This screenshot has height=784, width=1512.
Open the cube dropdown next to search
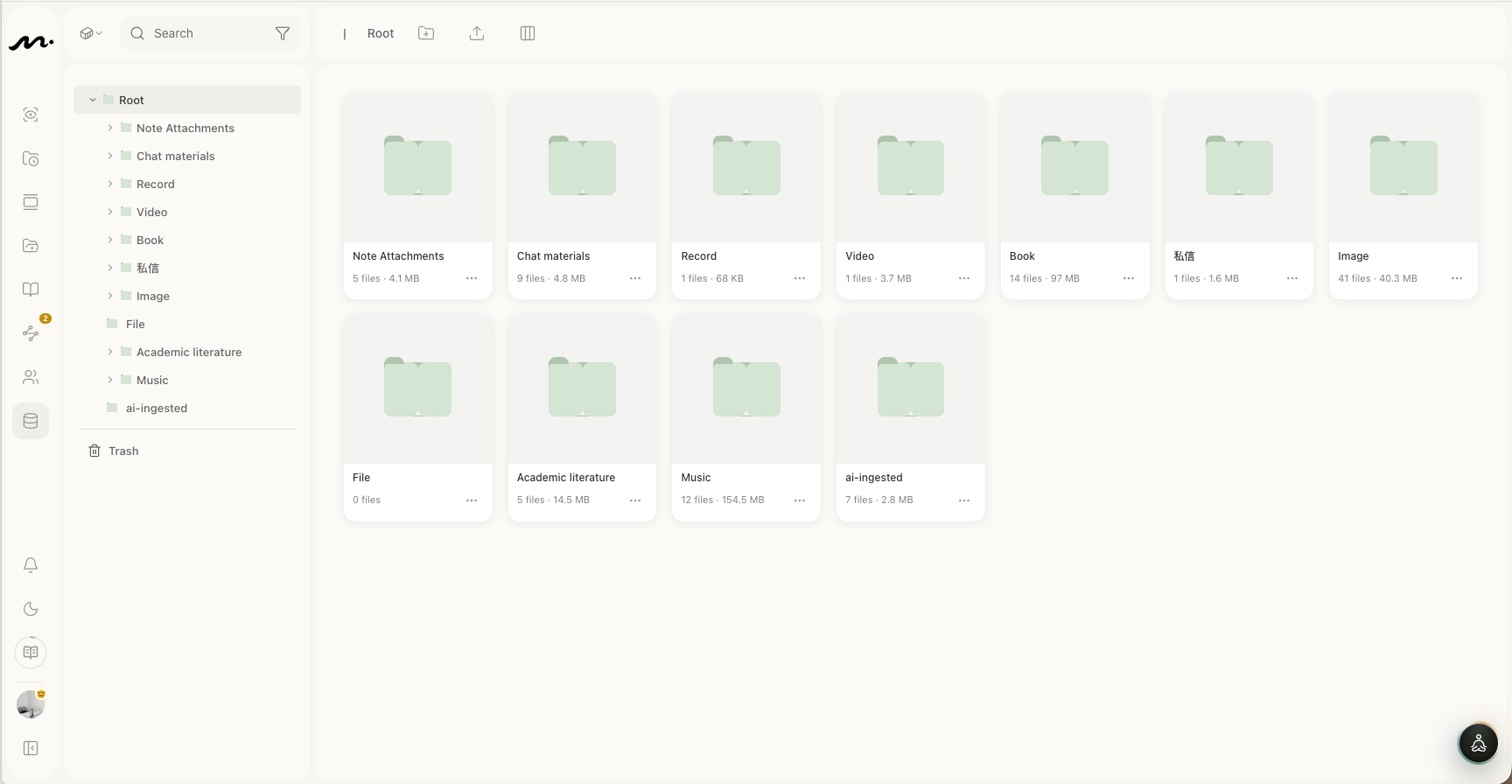(x=90, y=33)
